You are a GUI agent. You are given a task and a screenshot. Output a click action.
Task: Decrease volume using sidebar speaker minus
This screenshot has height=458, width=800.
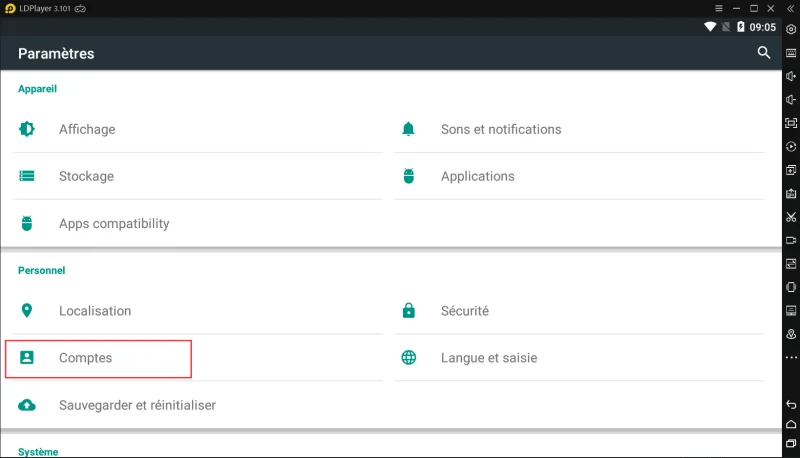click(x=791, y=100)
